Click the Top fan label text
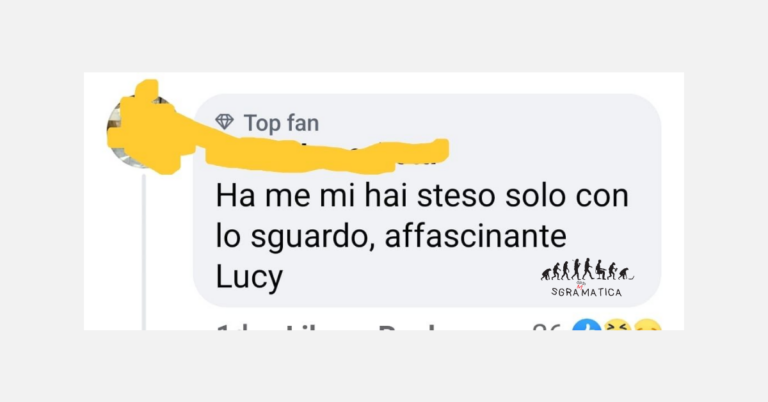 click(281, 122)
